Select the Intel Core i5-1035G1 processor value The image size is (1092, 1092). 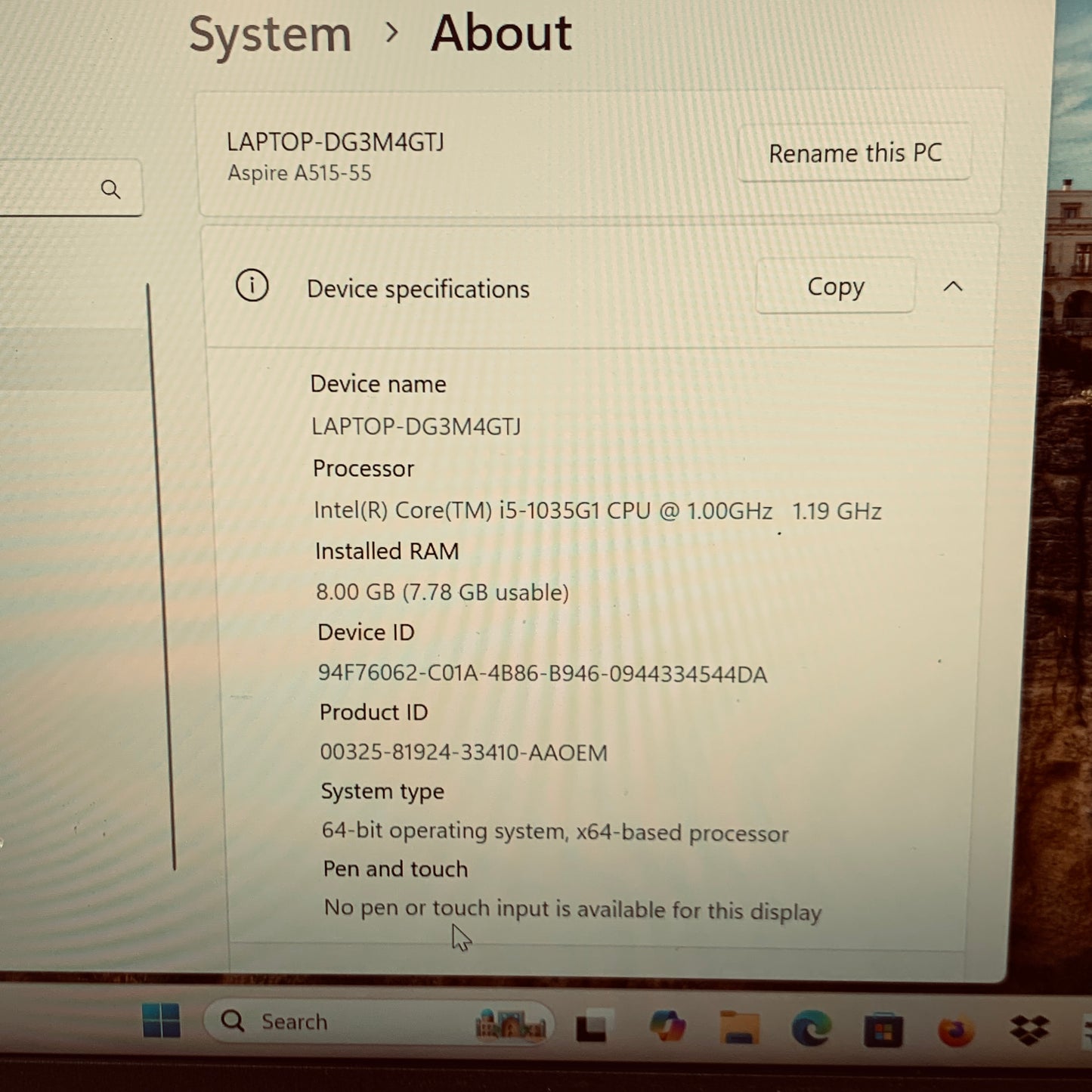click(x=598, y=511)
